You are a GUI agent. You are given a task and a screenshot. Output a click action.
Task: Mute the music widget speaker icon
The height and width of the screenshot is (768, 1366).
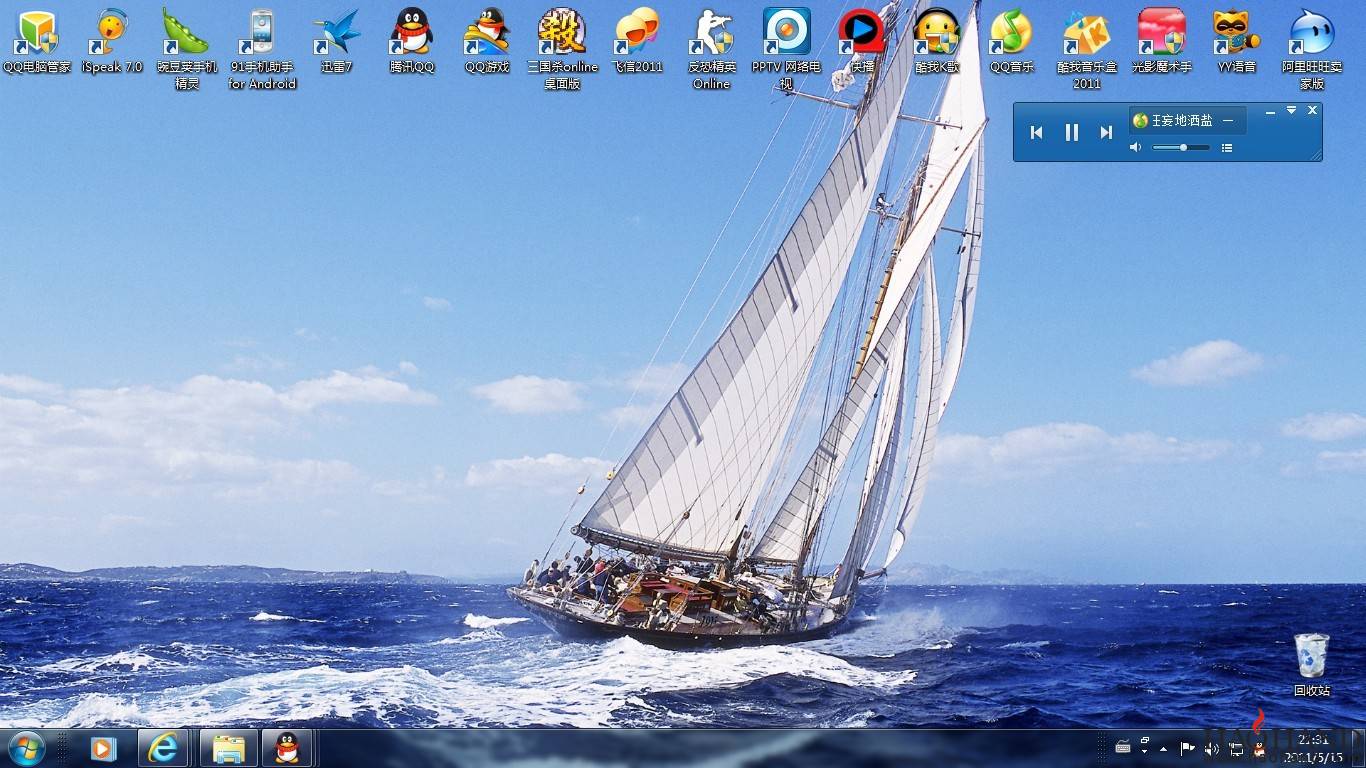pos(1135,148)
